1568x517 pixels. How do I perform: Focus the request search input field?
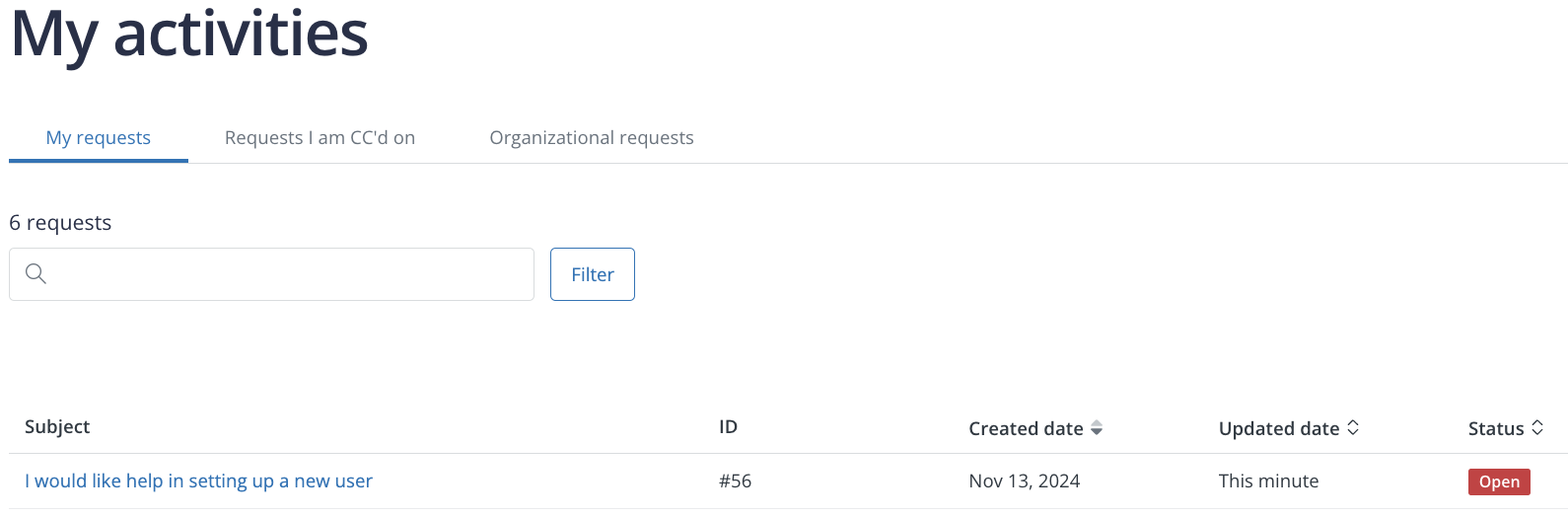[271, 274]
